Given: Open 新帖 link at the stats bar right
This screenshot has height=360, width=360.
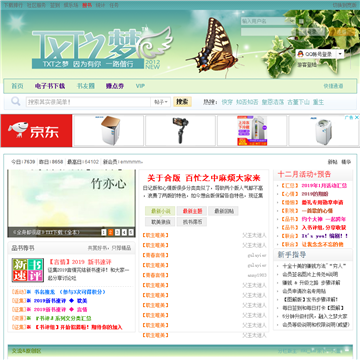Looking at the screenshot, I should [333, 162].
